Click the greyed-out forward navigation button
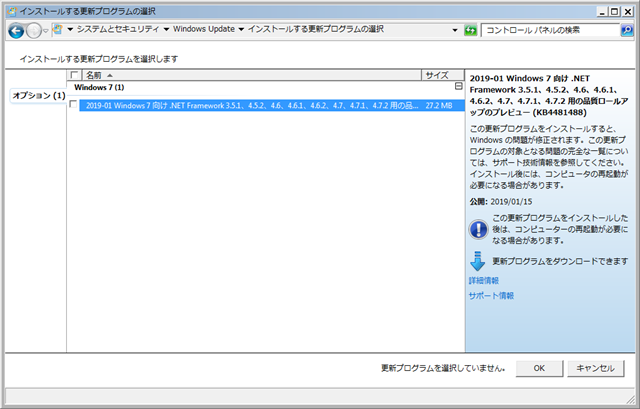The width and height of the screenshot is (640, 409). 33,31
